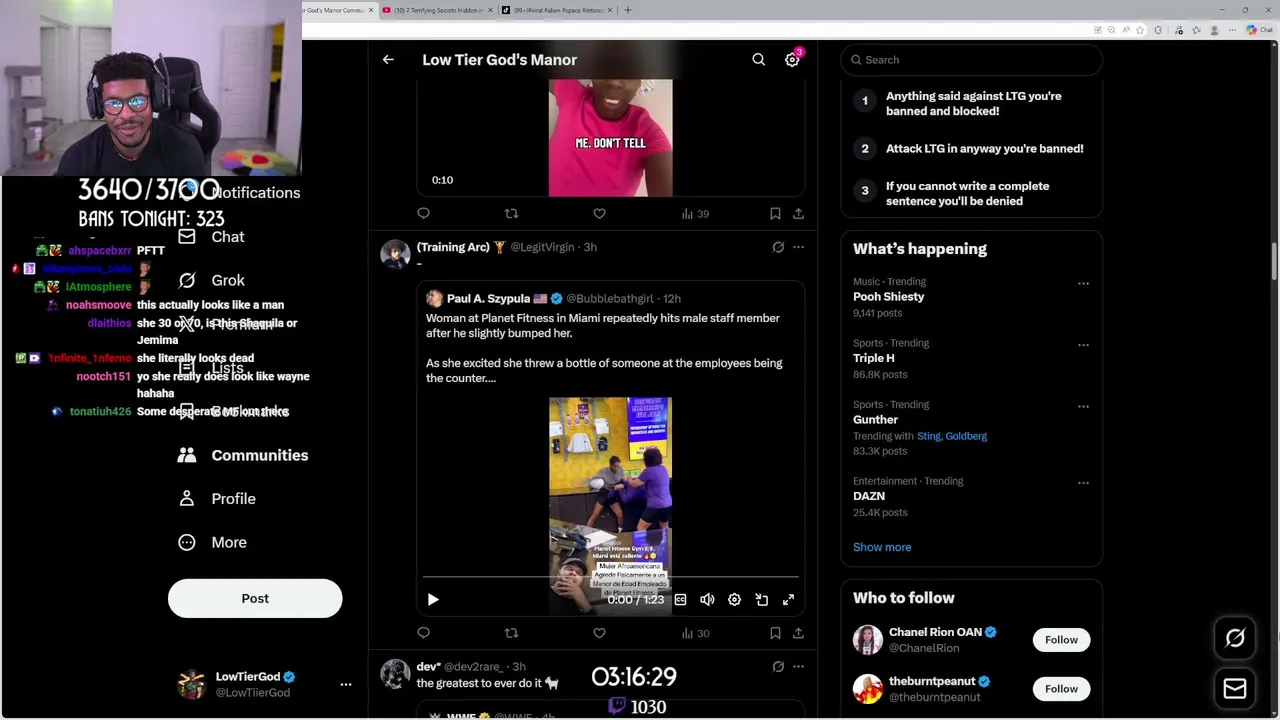The width and height of the screenshot is (1280, 720).
Task: Open the Triple H trending topic
Action: pos(873,358)
